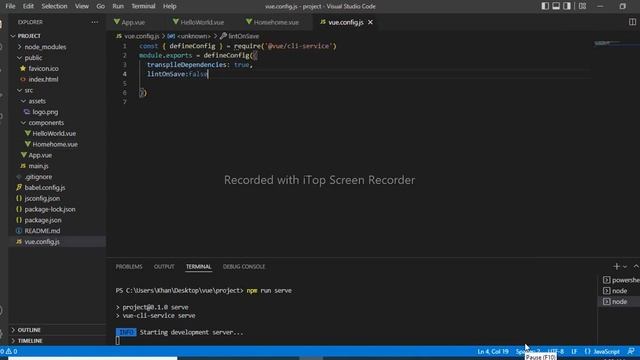Maximize the panel with the up chevron
Viewport: 640px width, 360px height.
pos(636,267)
